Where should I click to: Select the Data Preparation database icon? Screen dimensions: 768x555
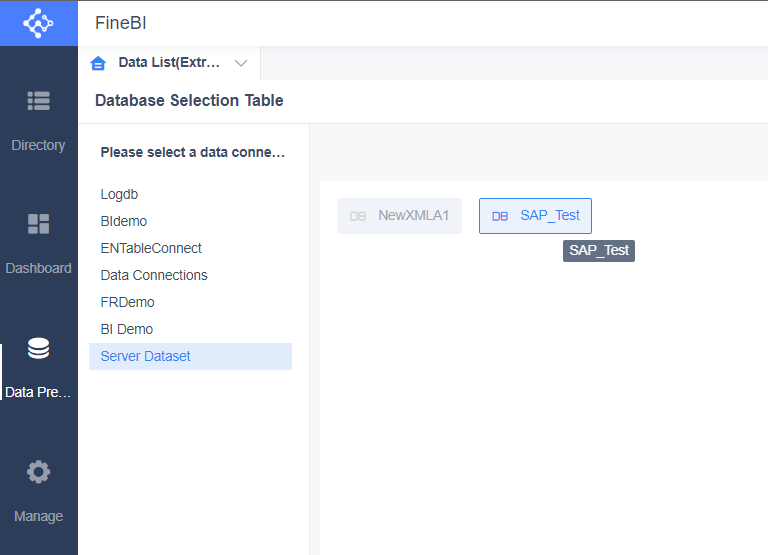click(38, 348)
